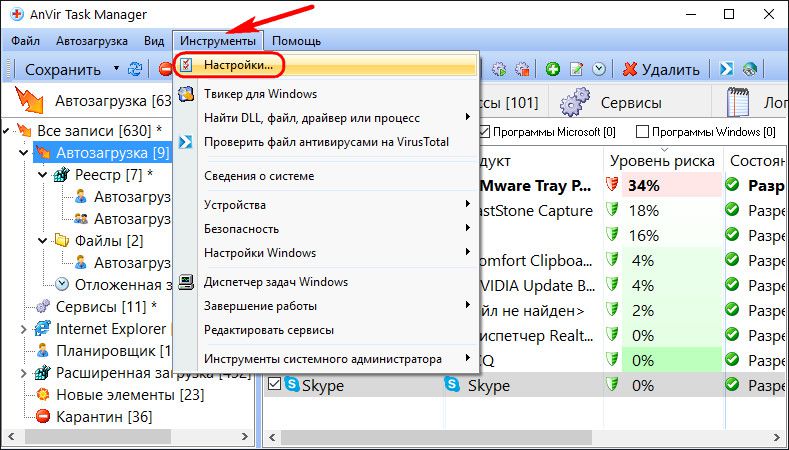Screen dimensions: 789x450
Task: Expand the Internet Explorer tree node
Action: 25,328
